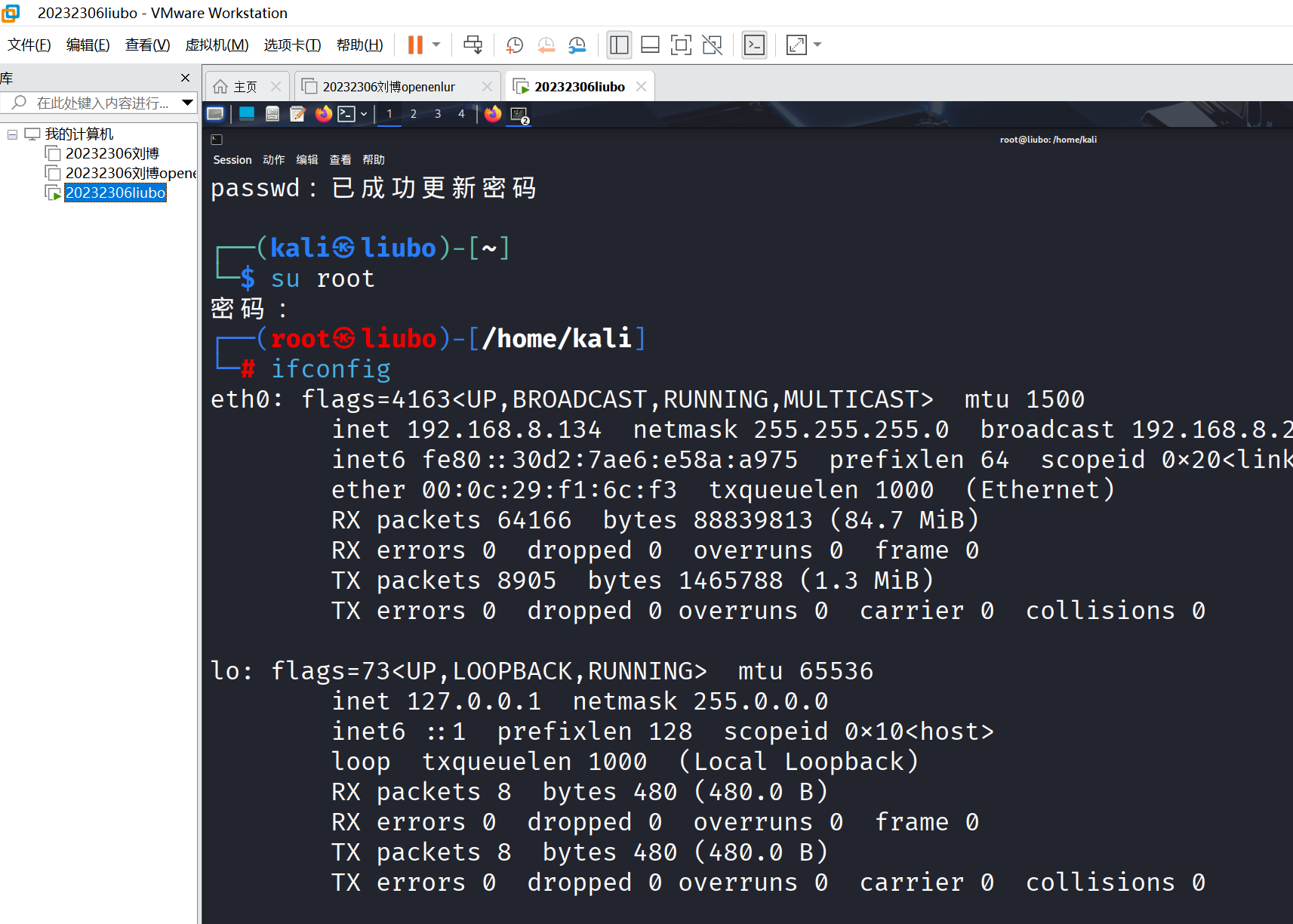The image size is (1293, 924).
Task: Close the 20232306liubo tab
Action: point(642,87)
